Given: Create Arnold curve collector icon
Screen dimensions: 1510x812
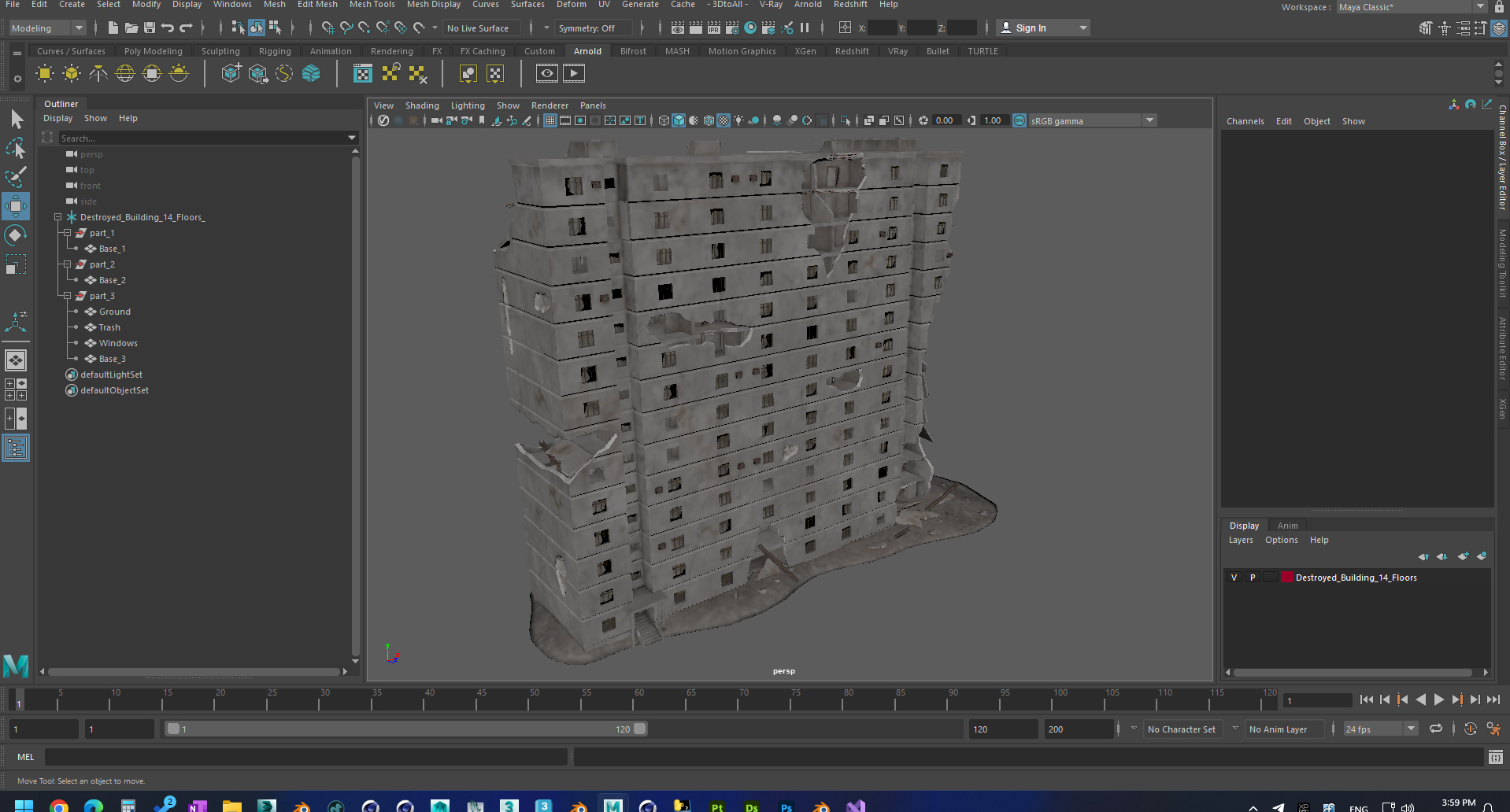Looking at the screenshot, I should pos(284,74).
